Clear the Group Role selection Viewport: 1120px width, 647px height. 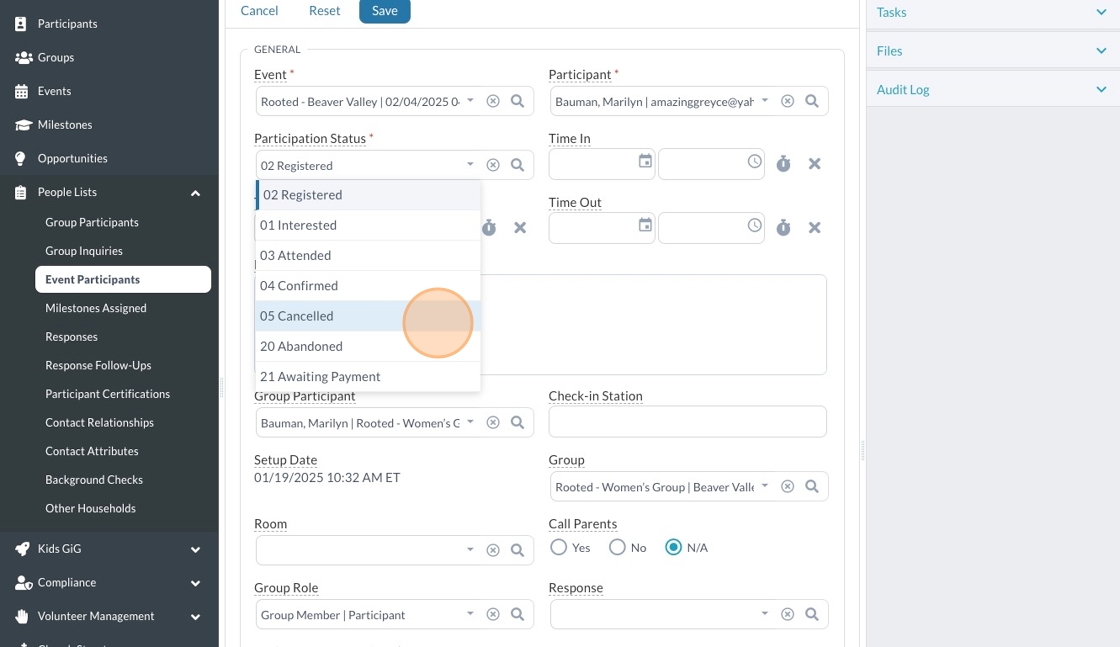(x=493, y=615)
